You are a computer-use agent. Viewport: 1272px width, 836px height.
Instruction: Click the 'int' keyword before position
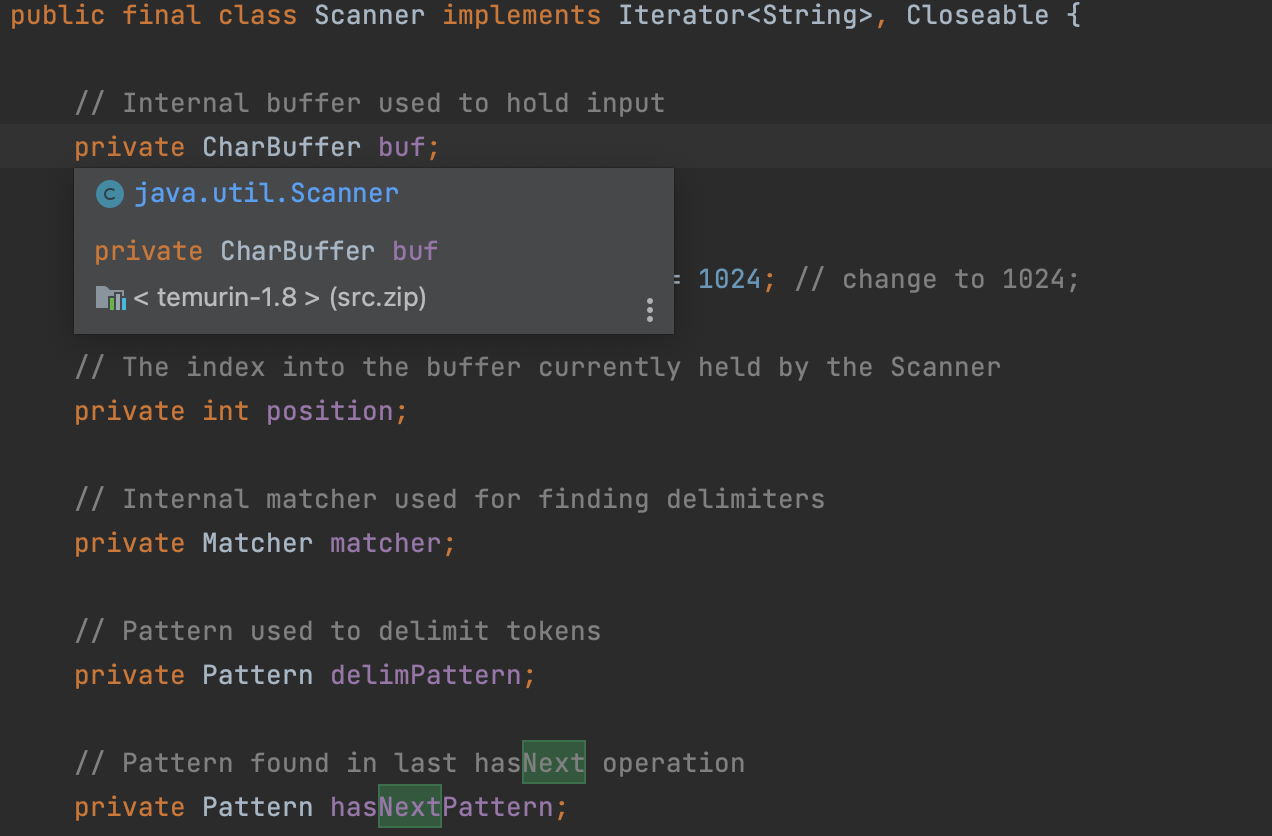[226, 411]
